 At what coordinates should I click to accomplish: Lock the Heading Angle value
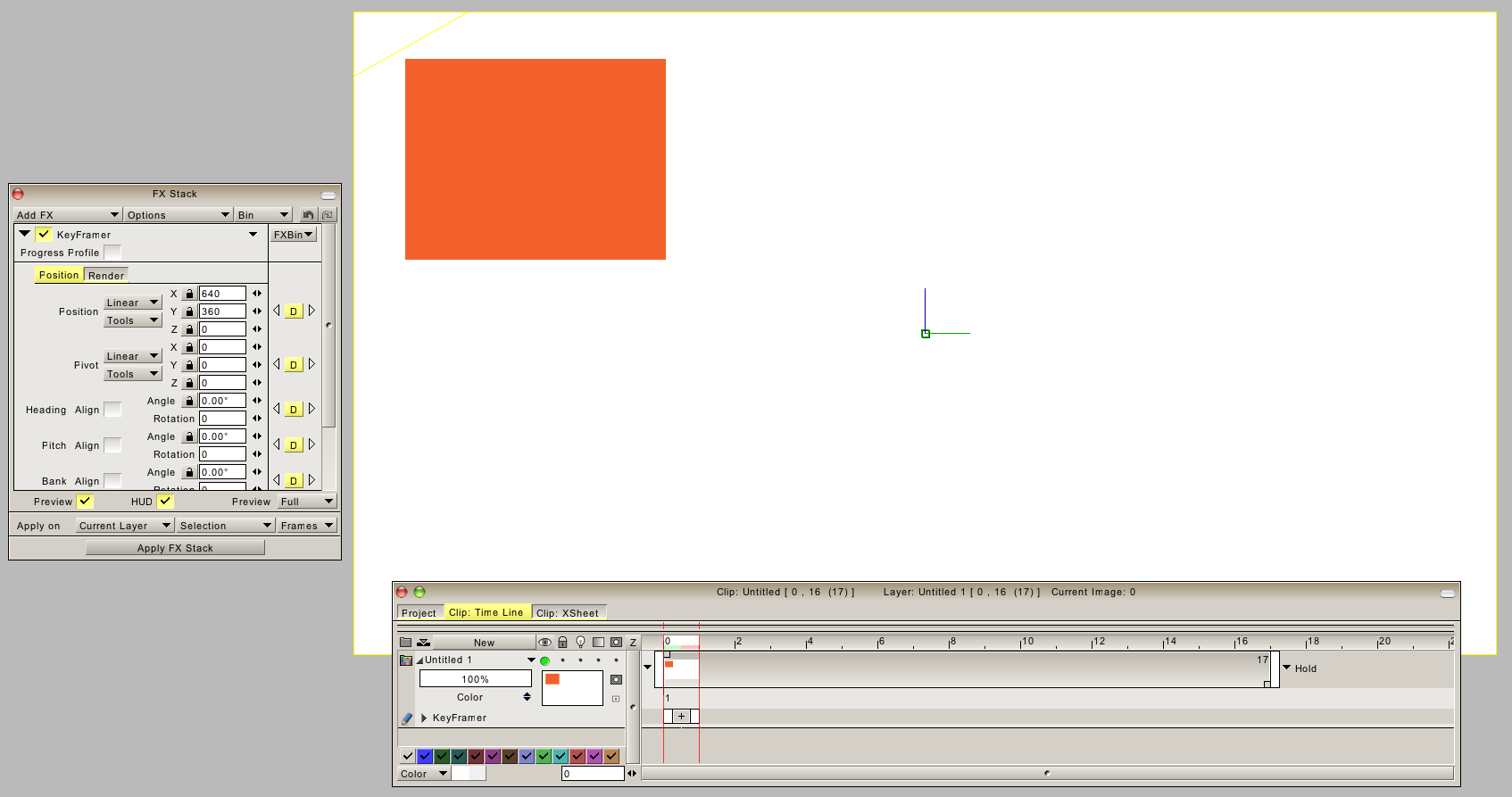[x=189, y=401]
